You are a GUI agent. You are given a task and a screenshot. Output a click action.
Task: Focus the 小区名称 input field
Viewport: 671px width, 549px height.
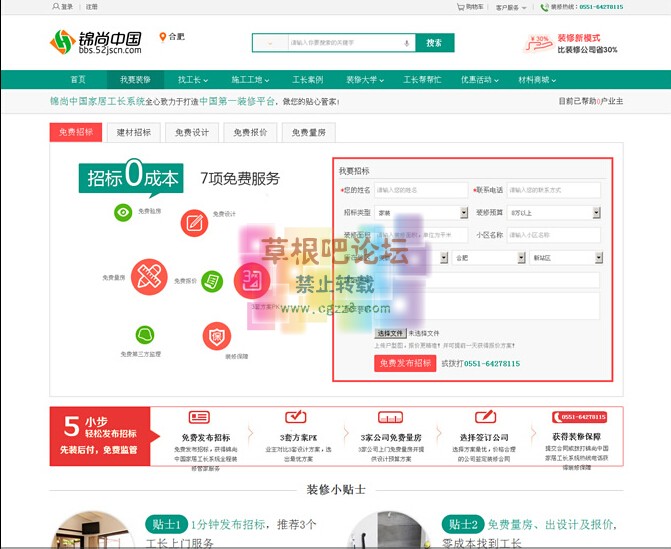tap(554, 235)
